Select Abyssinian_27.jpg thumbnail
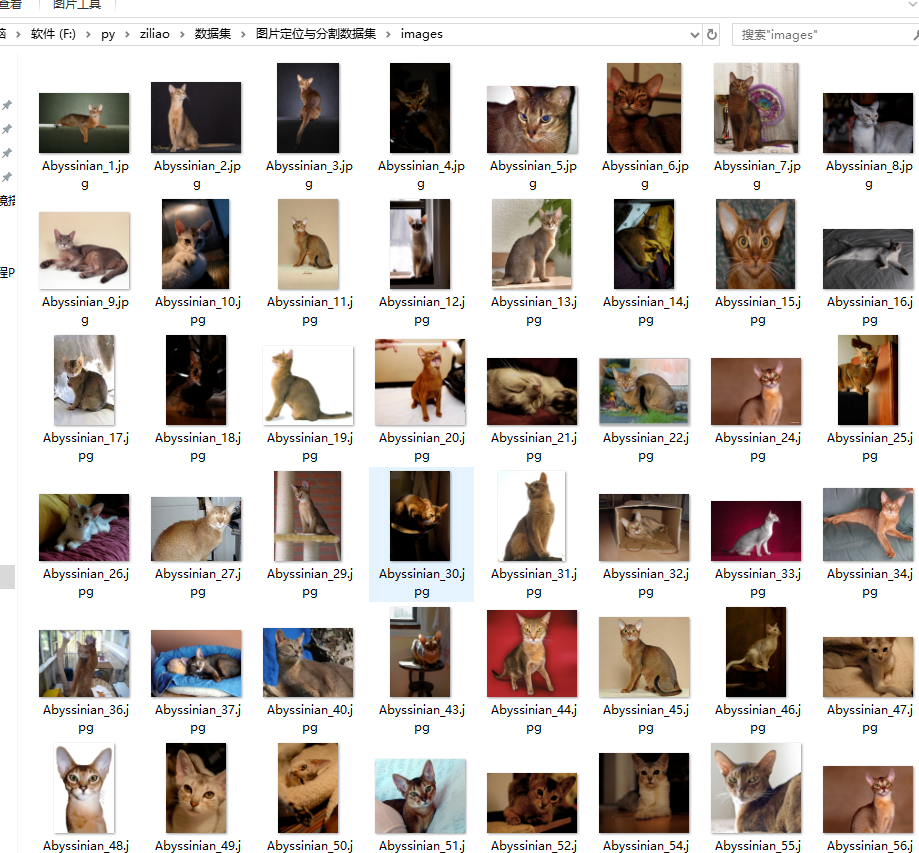The height and width of the screenshot is (853, 919). (x=196, y=529)
